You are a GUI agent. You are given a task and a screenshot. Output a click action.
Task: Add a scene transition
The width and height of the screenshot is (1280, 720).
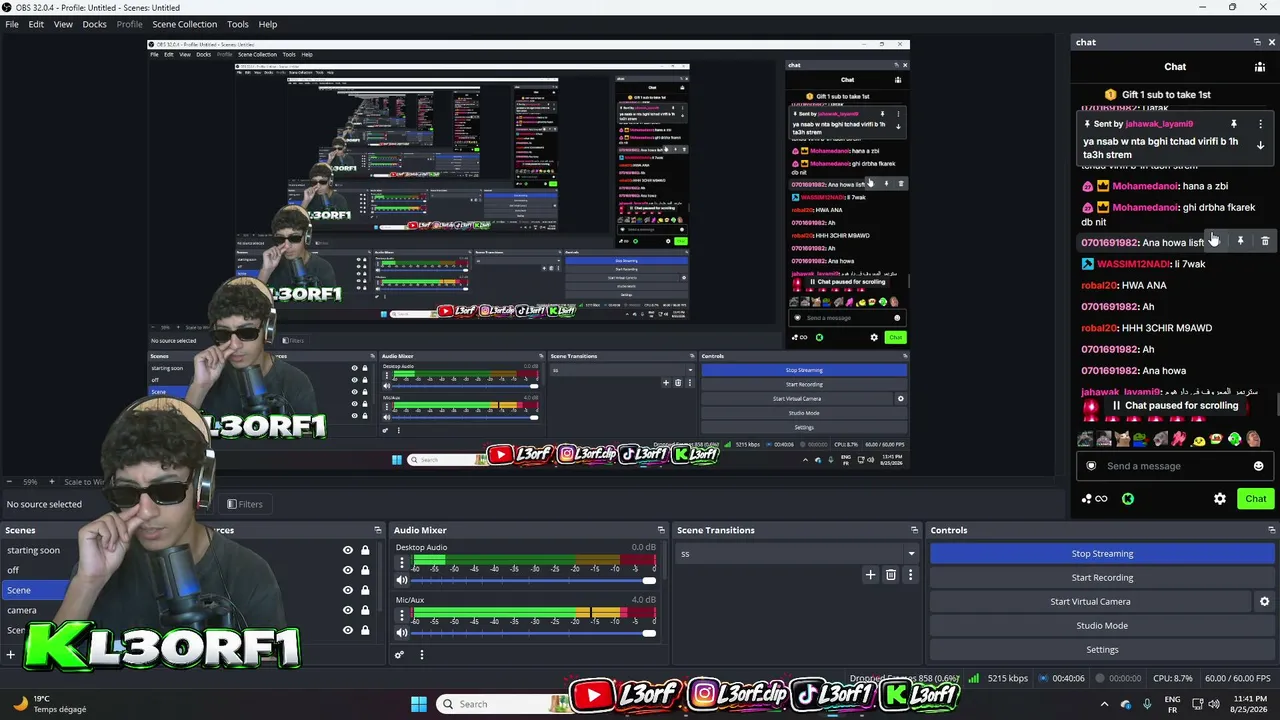click(x=870, y=574)
